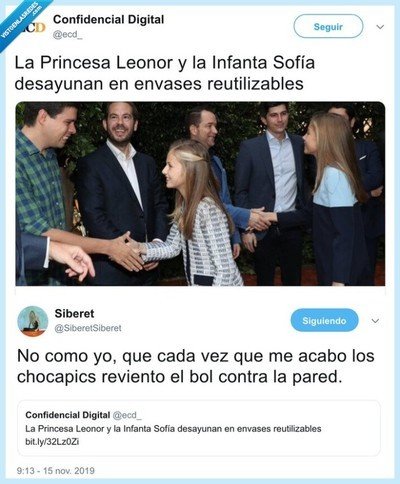Click the quoted tweet headline text
Viewport: 400px width, 484px height.
click(x=173, y=429)
